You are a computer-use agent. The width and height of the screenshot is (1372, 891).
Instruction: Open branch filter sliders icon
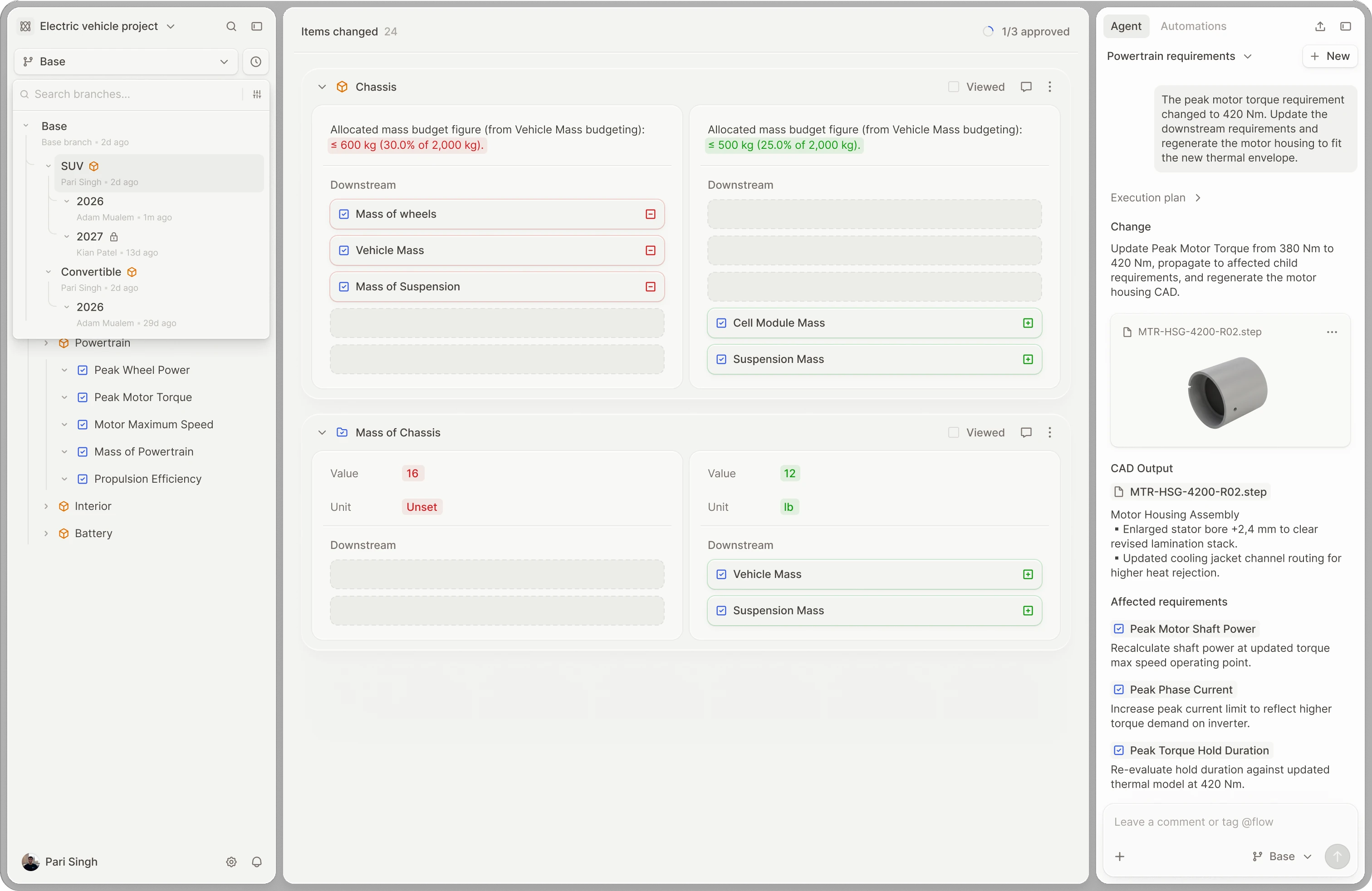click(257, 94)
